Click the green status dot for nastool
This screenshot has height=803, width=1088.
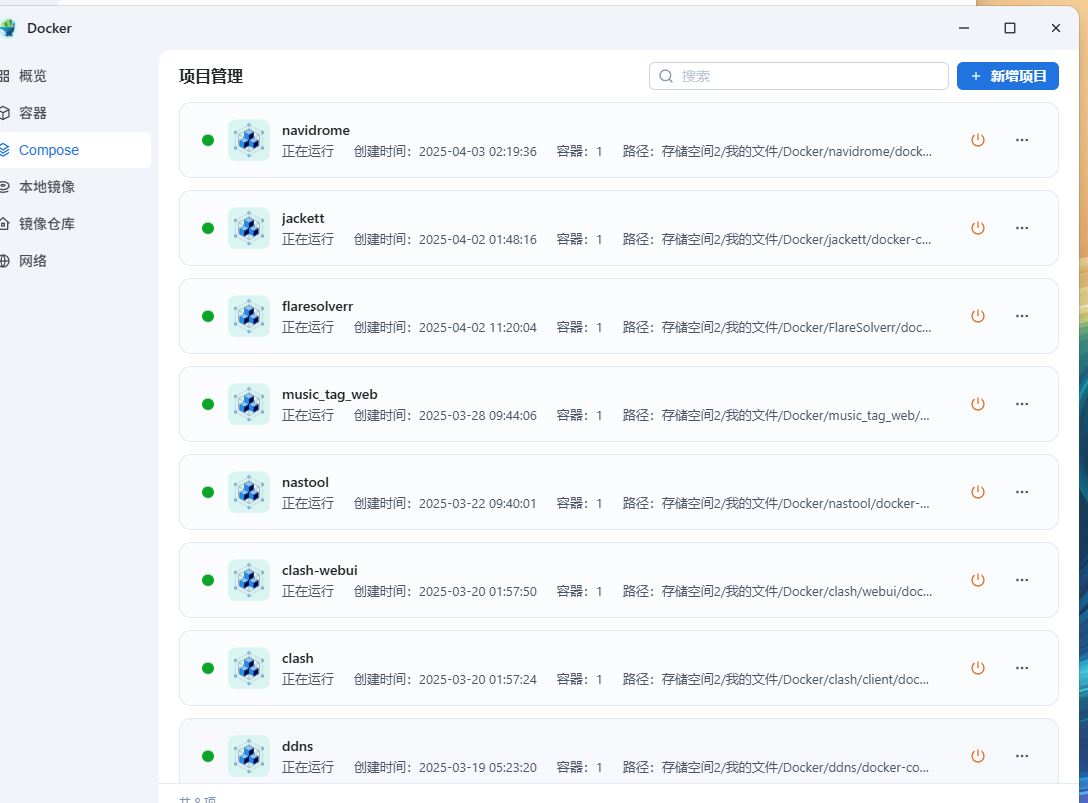[208, 492]
